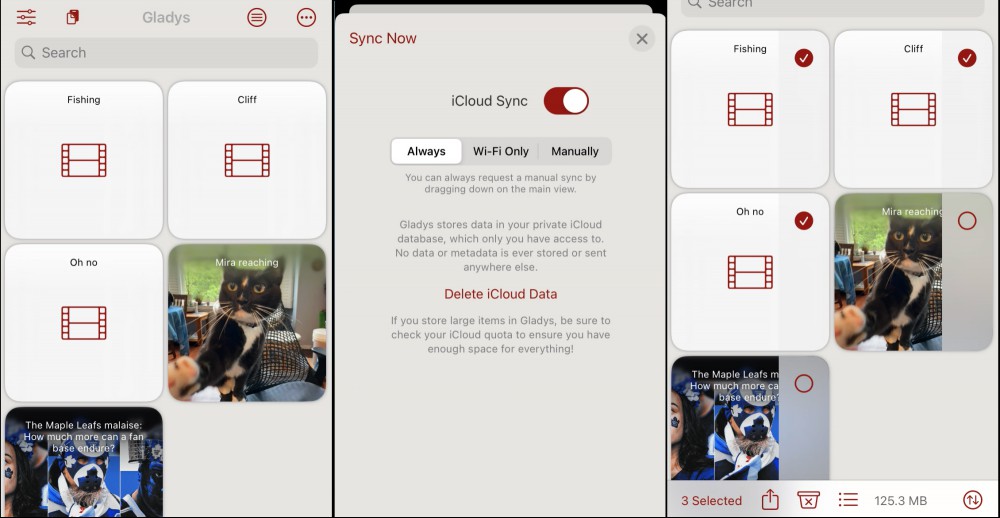The width and height of the screenshot is (1000, 518).
Task: Tap the Sync Now title link
Action: click(383, 38)
